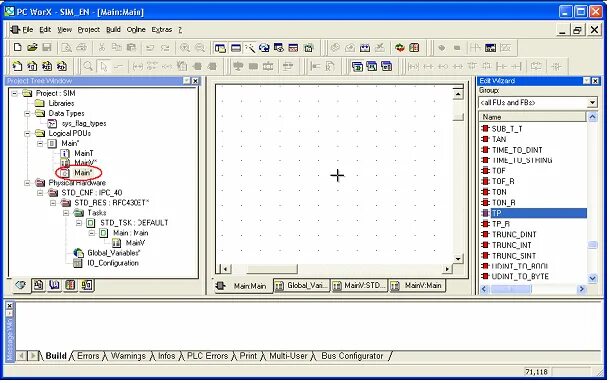610x383 pixels.
Task: Click the Name column header in Edit Wizard
Action: tap(532, 117)
